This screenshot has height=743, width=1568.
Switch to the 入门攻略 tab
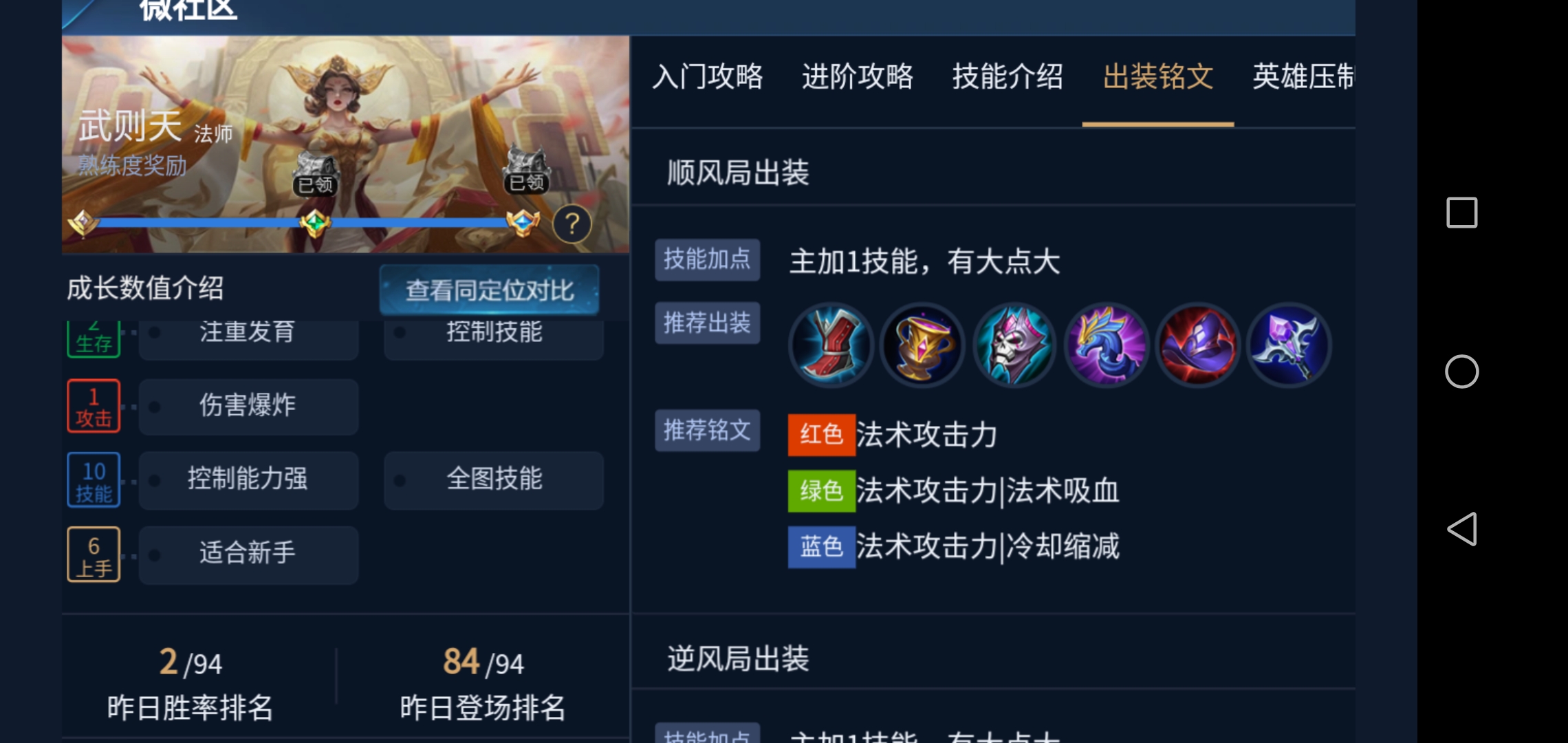[708, 76]
